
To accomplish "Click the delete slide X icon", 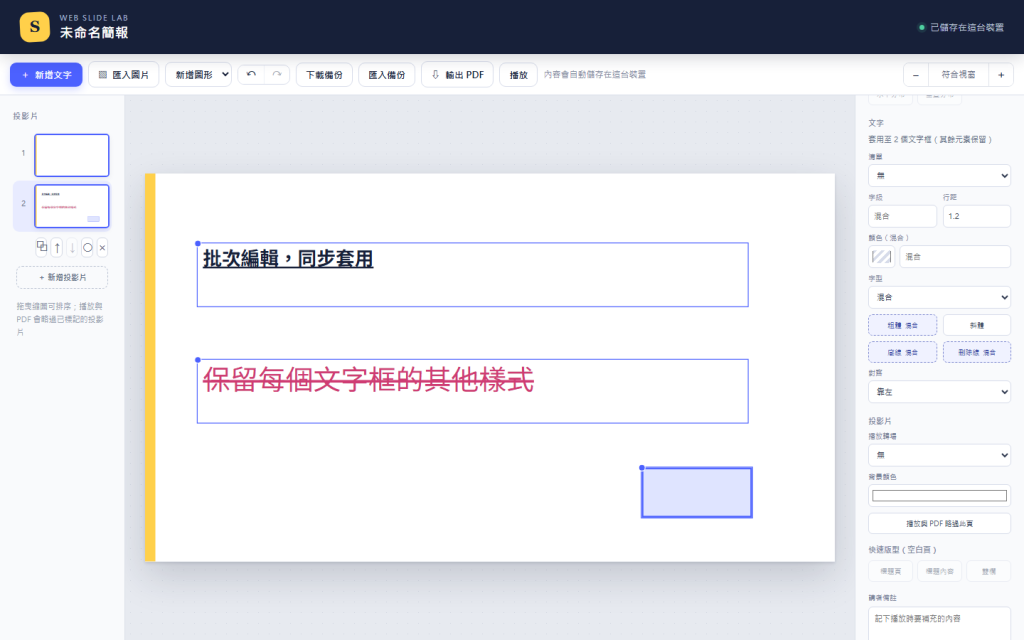I will pos(102,248).
